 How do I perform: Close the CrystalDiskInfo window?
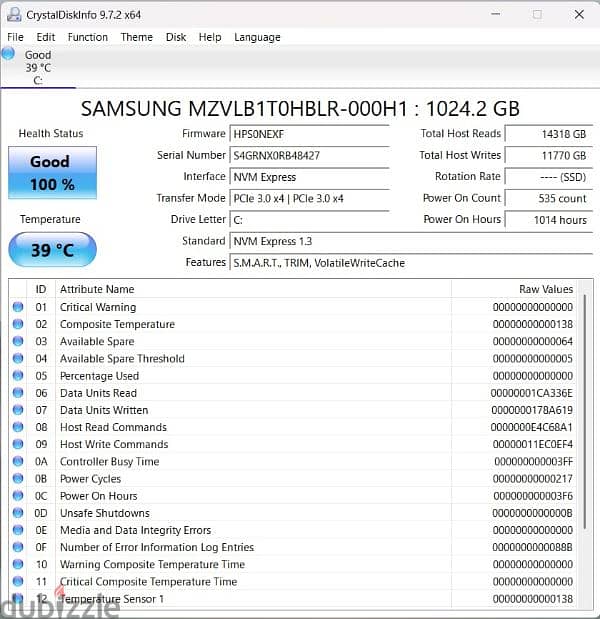pyautogui.click(x=579, y=15)
